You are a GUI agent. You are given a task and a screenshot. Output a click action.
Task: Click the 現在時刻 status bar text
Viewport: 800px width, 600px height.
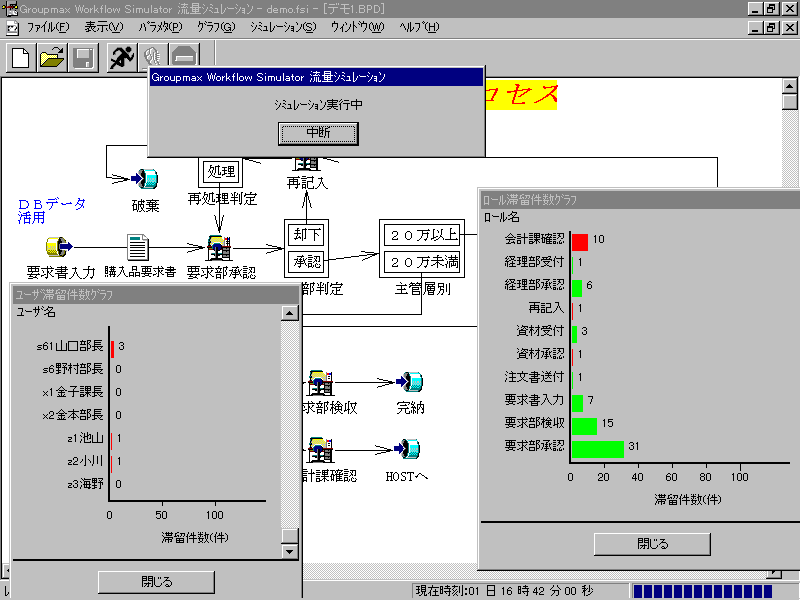pos(504,591)
